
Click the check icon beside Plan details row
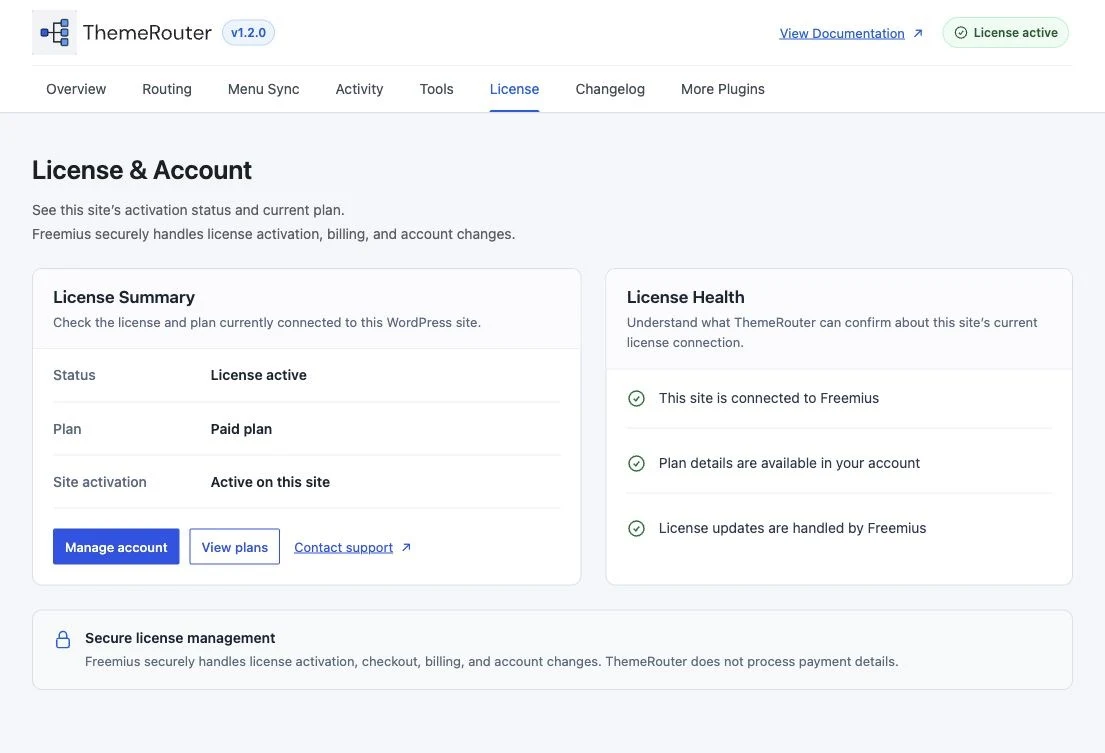pos(636,463)
